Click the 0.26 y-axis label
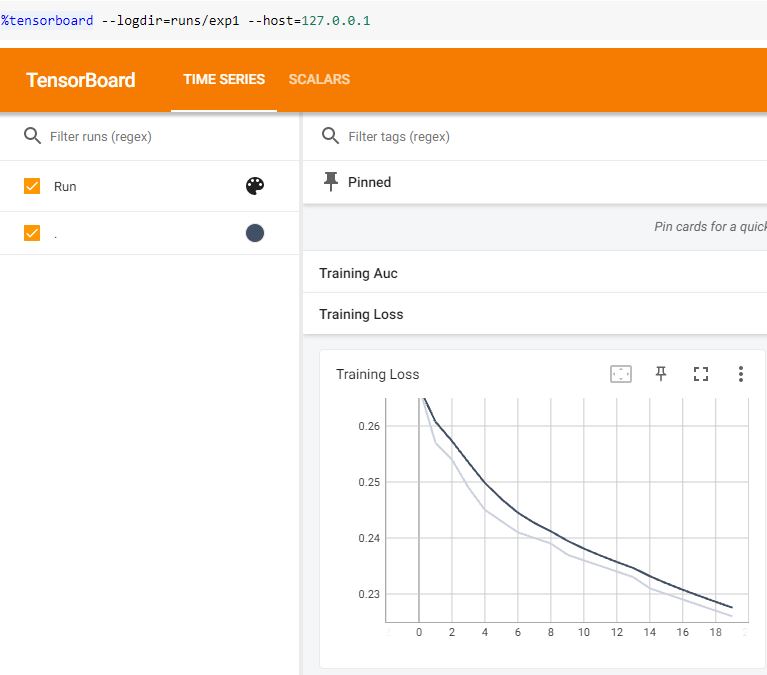This screenshot has height=675, width=767. (369, 426)
